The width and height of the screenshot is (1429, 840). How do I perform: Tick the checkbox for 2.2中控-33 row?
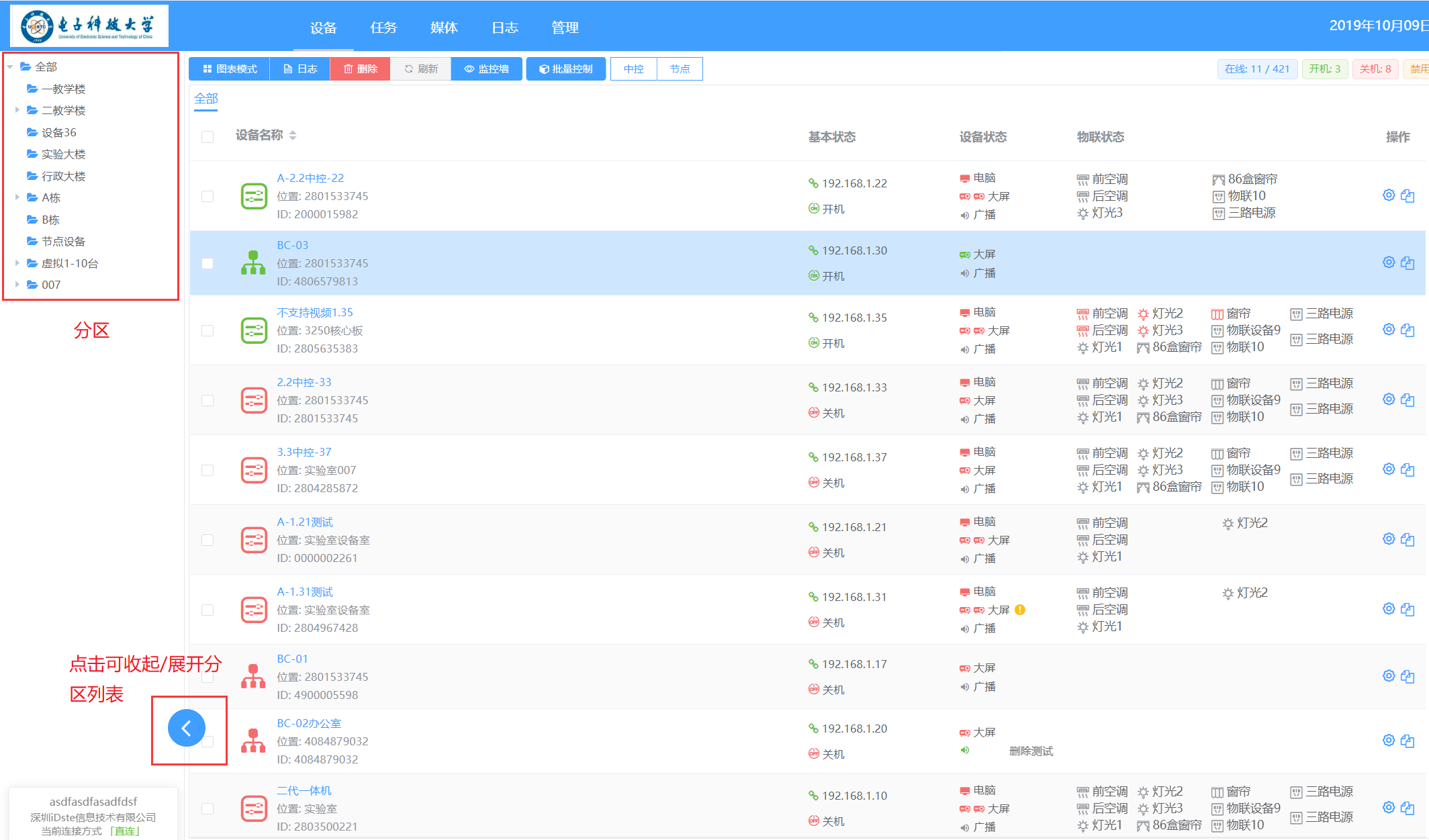coord(208,400)
